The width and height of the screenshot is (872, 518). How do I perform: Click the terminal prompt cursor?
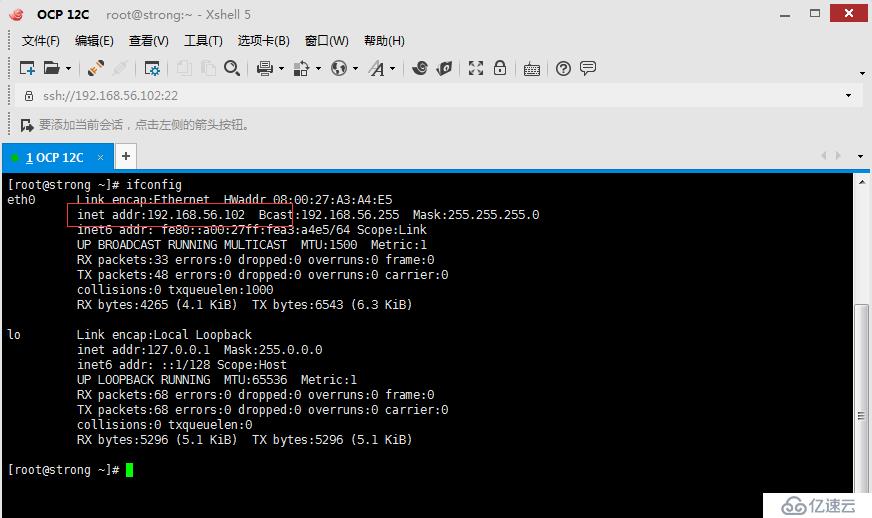click(x=129, y=470)
